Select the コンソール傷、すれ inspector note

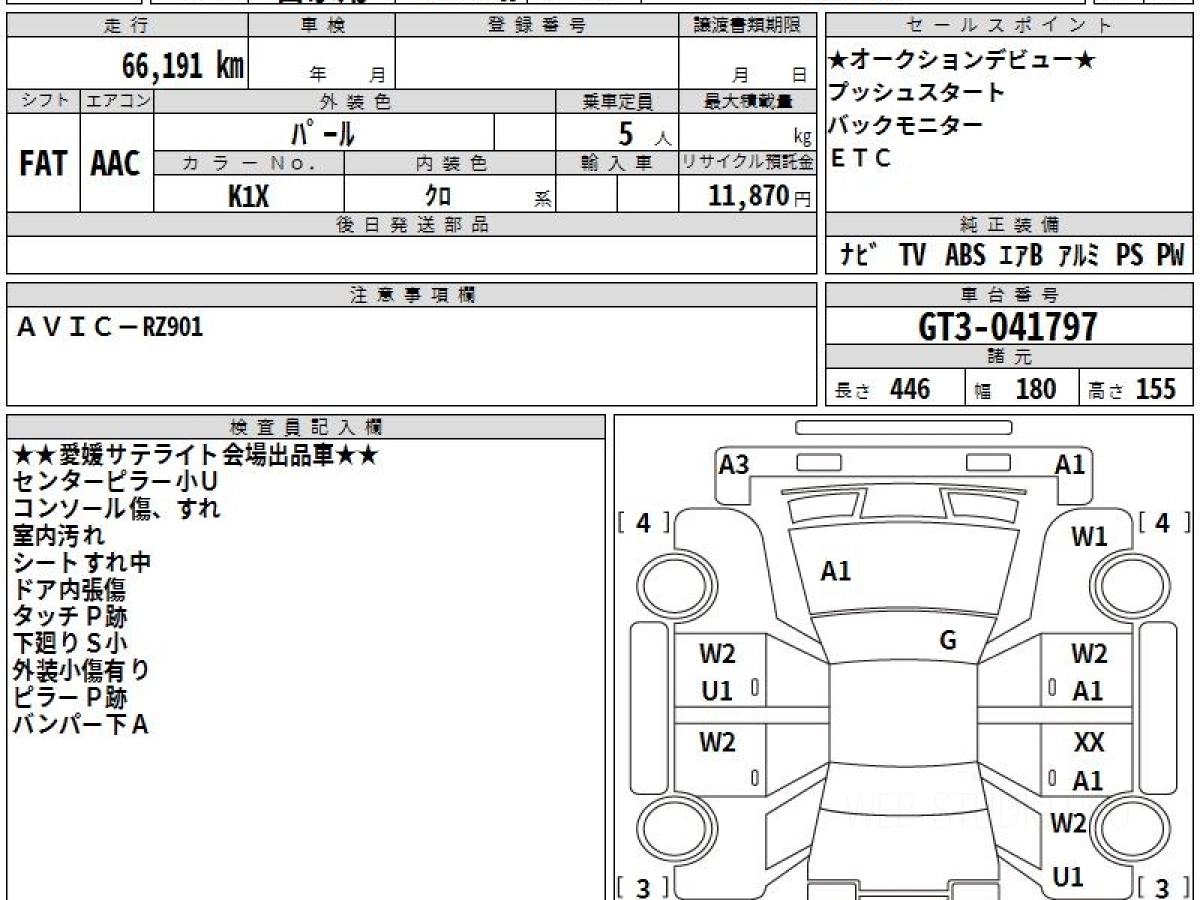pos(116,509)
